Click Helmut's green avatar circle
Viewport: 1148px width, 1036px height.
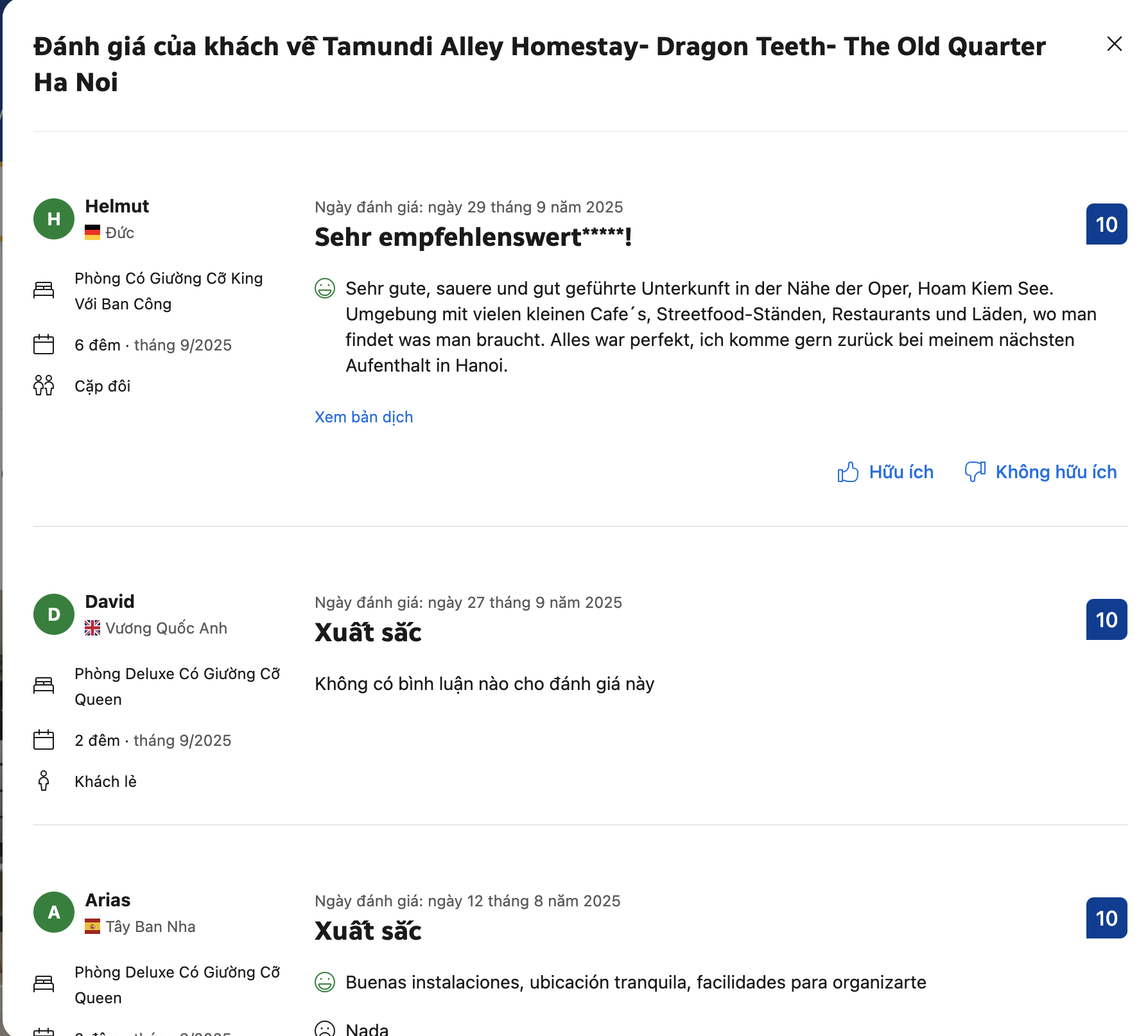point(54,219)
